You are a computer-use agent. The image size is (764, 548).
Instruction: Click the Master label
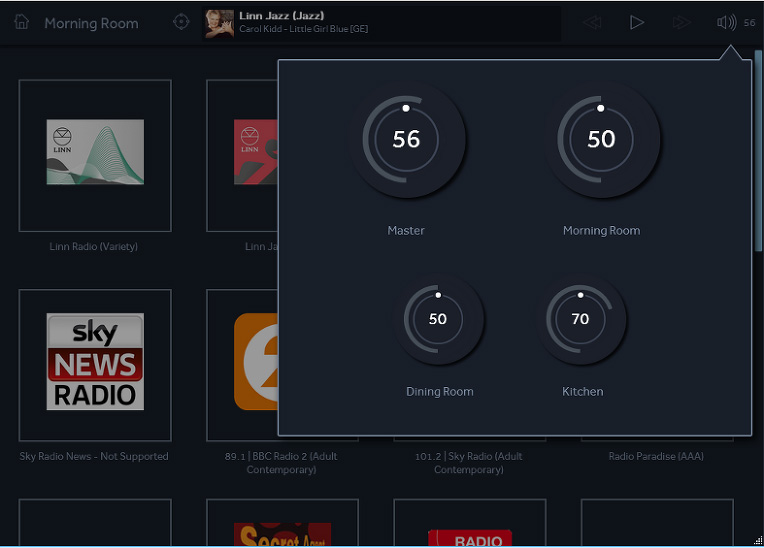(406, 230)
